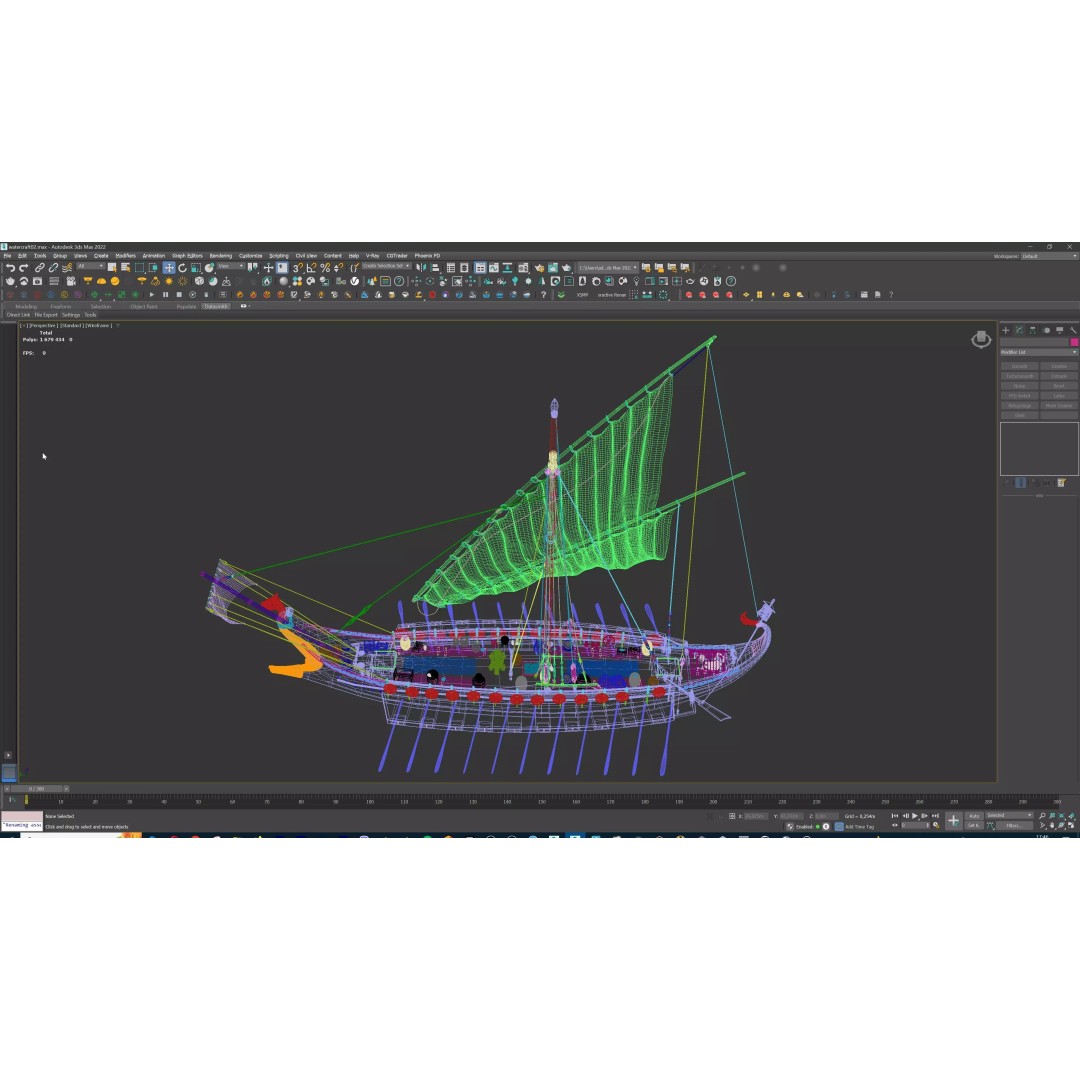This screenshot has height=1080, width=1080.
Task: Click File Export button in Datasmith ribbon
Action: 46,315
